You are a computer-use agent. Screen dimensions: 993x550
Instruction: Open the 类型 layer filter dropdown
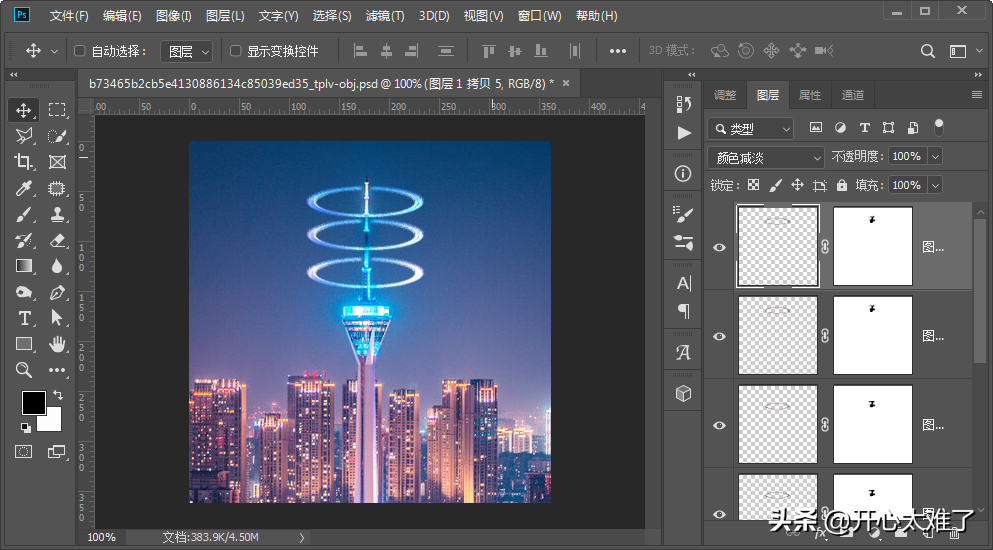coord(750,129)
